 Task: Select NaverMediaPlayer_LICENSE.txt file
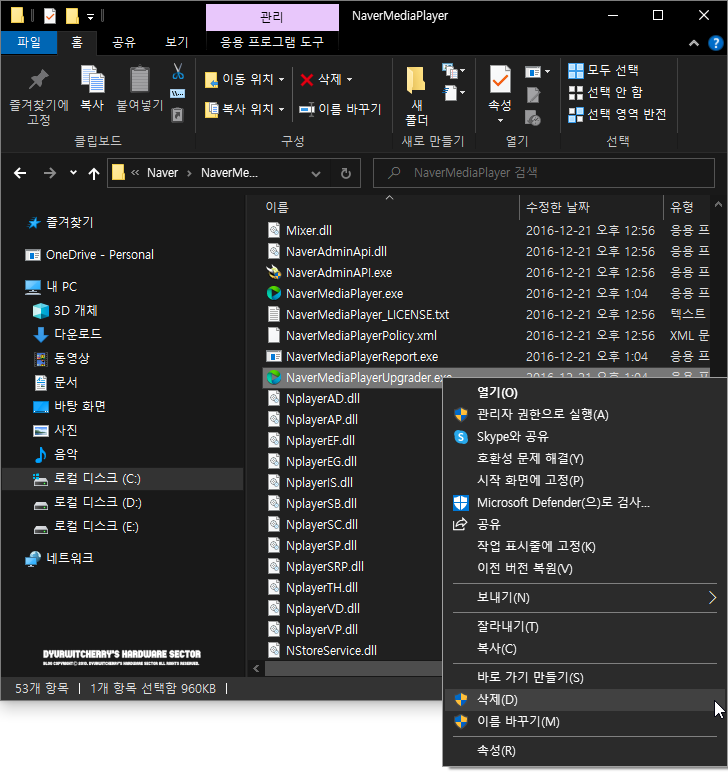(367, 314)
